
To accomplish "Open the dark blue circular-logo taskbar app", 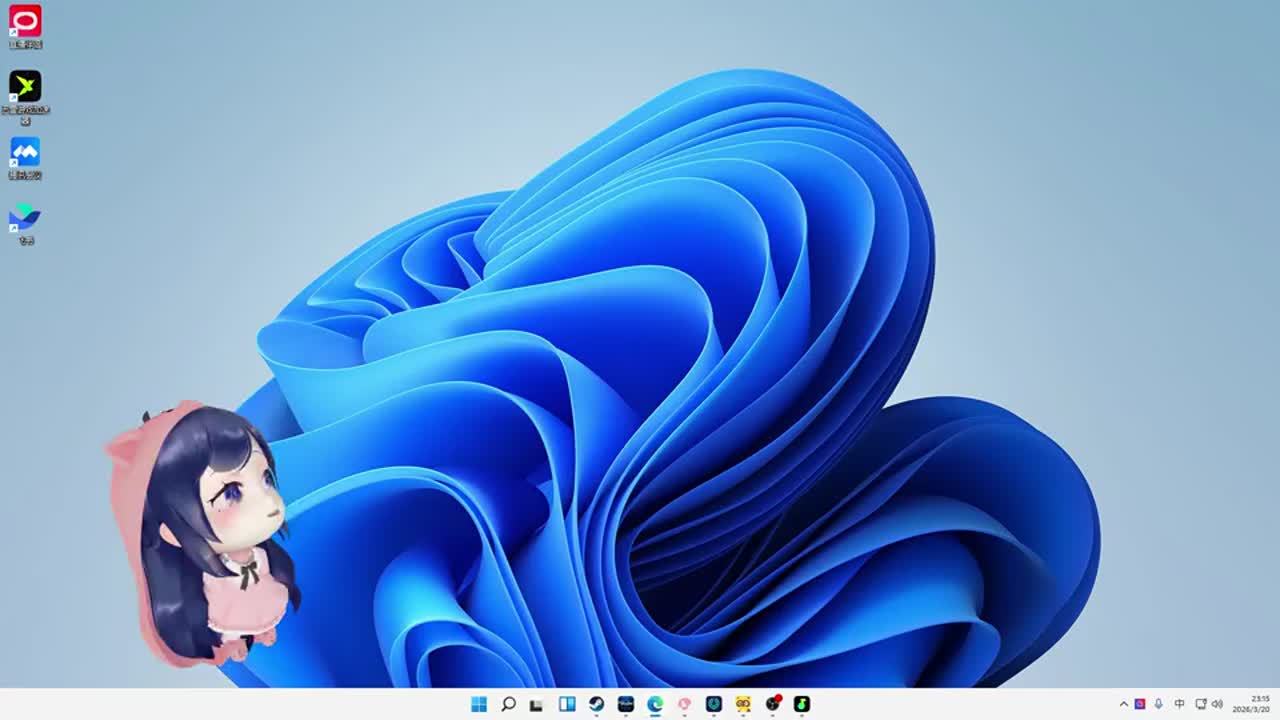I will coord(713,704).
